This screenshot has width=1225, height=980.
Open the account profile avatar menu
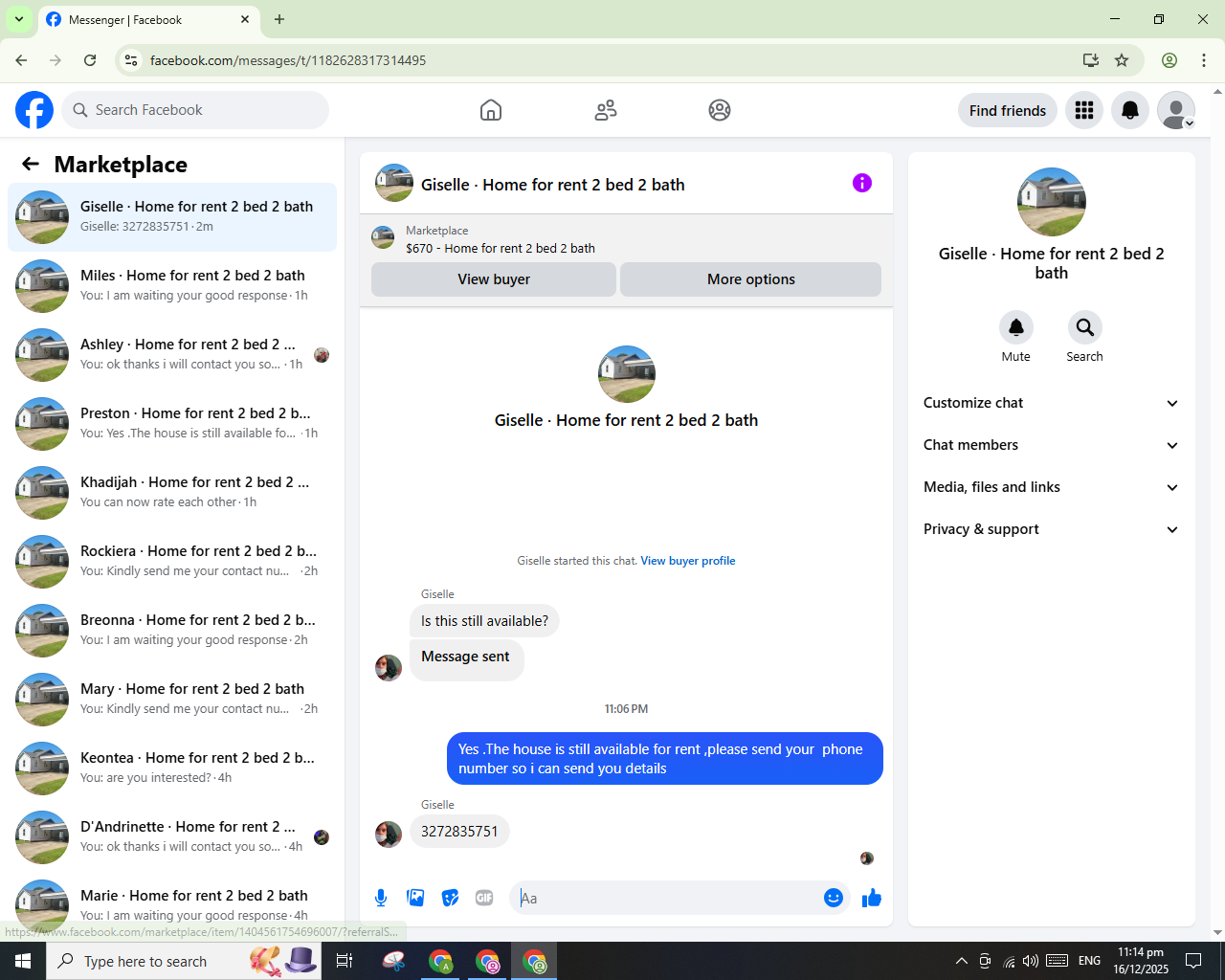pyautogui.click(x=1176, y=110)
